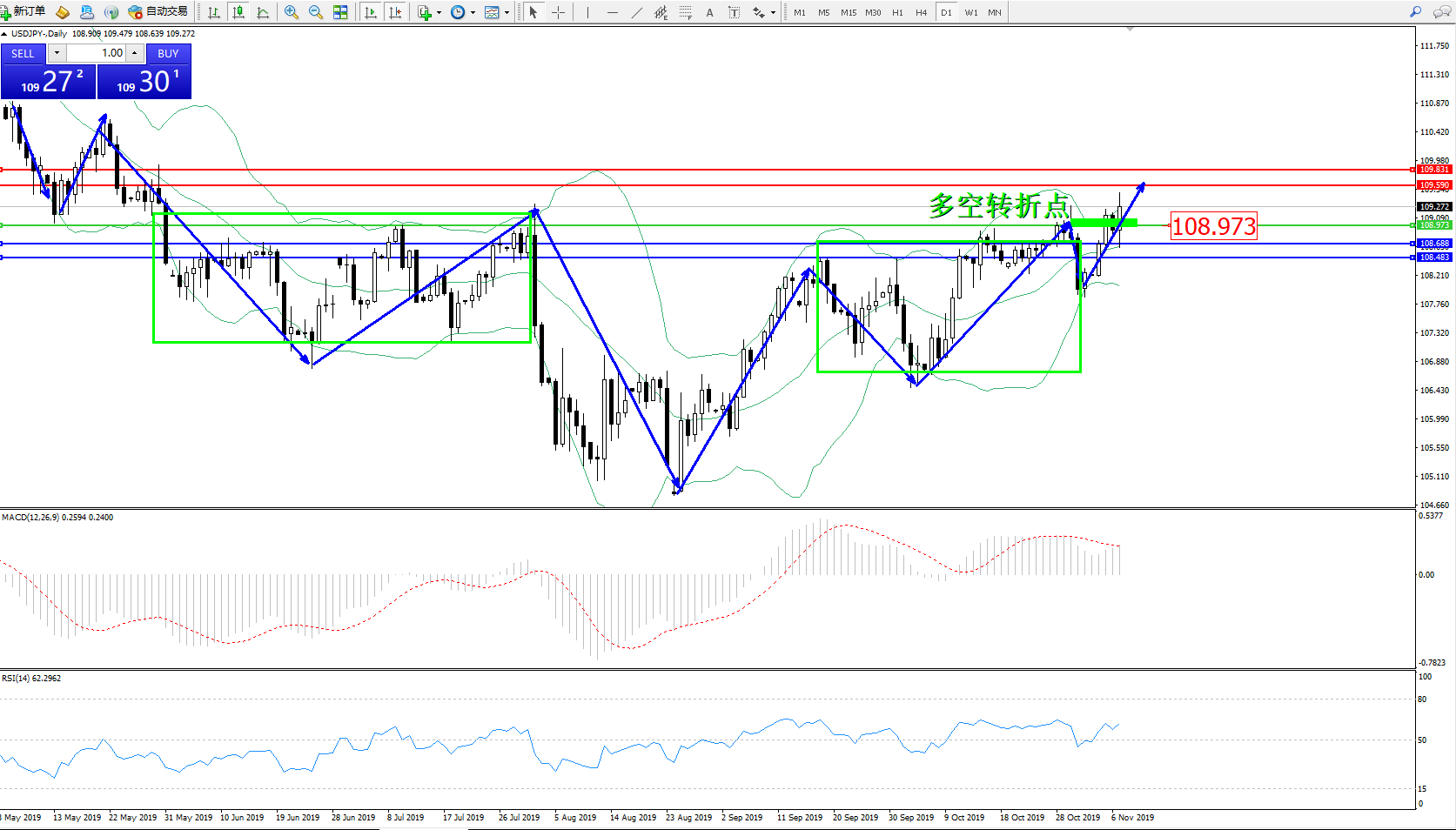Click the zoom out magnifier icon
The width and height of the screenshot is (1456, 830).
pyautogui.click(x=316, y=12)
